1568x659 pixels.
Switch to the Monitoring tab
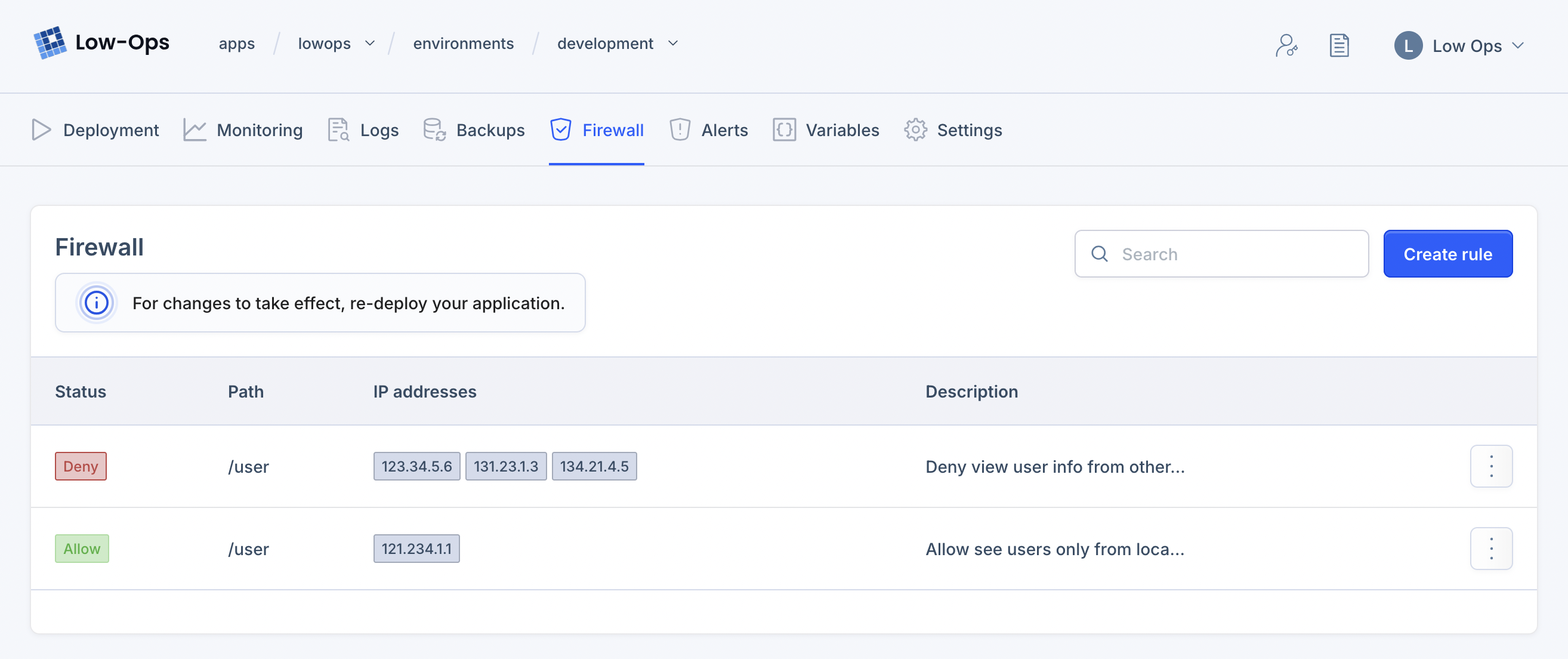pyautogui.click(x=243, y=130)
